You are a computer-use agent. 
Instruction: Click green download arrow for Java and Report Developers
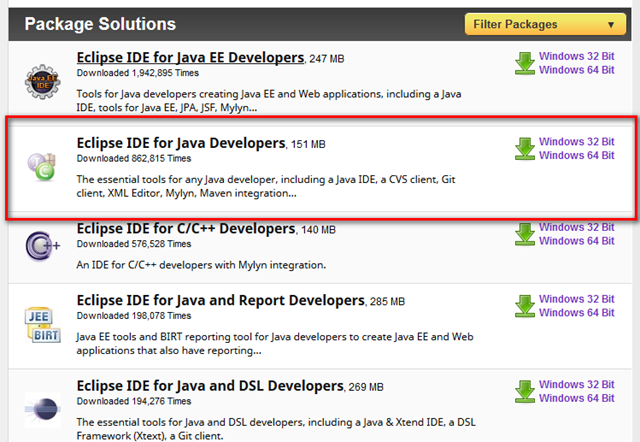click(524, 306)
